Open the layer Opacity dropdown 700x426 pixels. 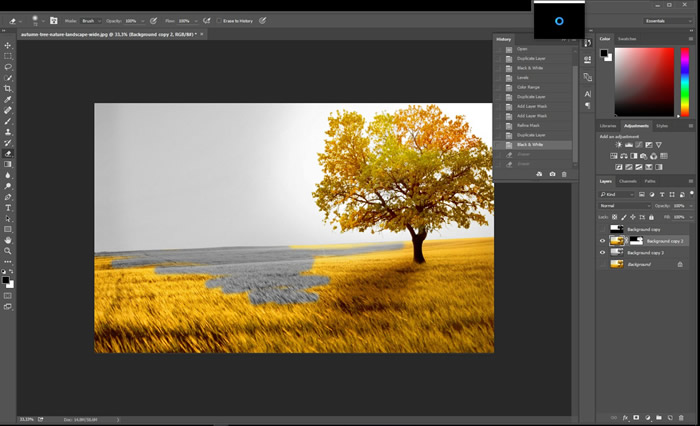coord(691,206)
